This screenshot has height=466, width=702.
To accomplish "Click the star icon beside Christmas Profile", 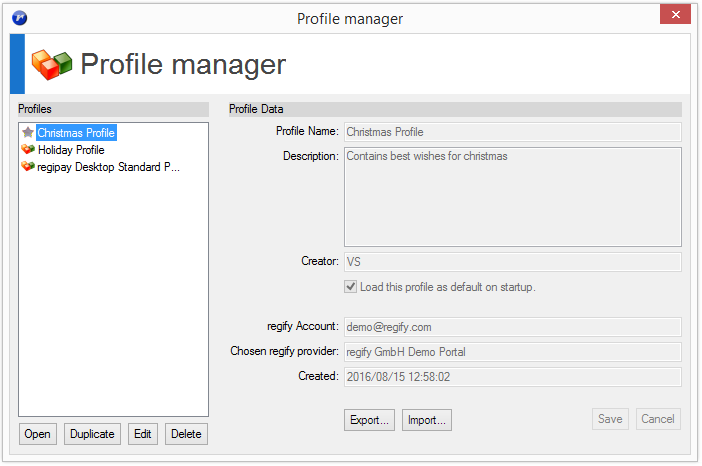I will tap(28, 133).
